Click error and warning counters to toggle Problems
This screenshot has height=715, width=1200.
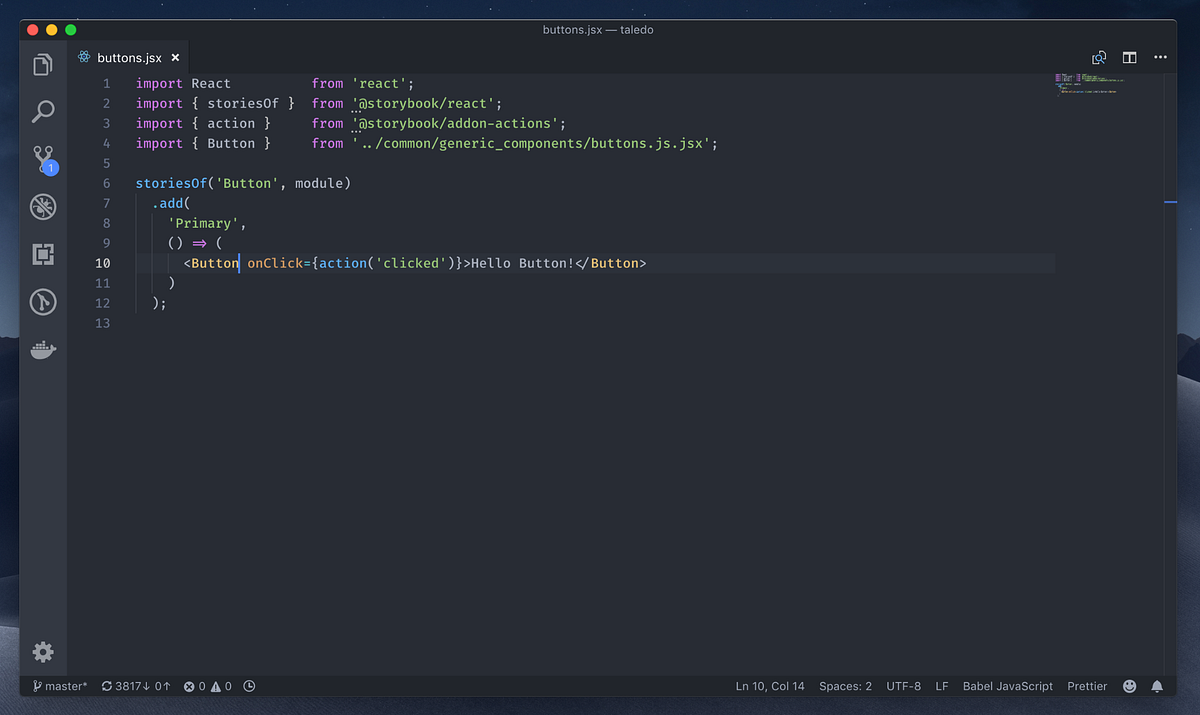(207, 686)
